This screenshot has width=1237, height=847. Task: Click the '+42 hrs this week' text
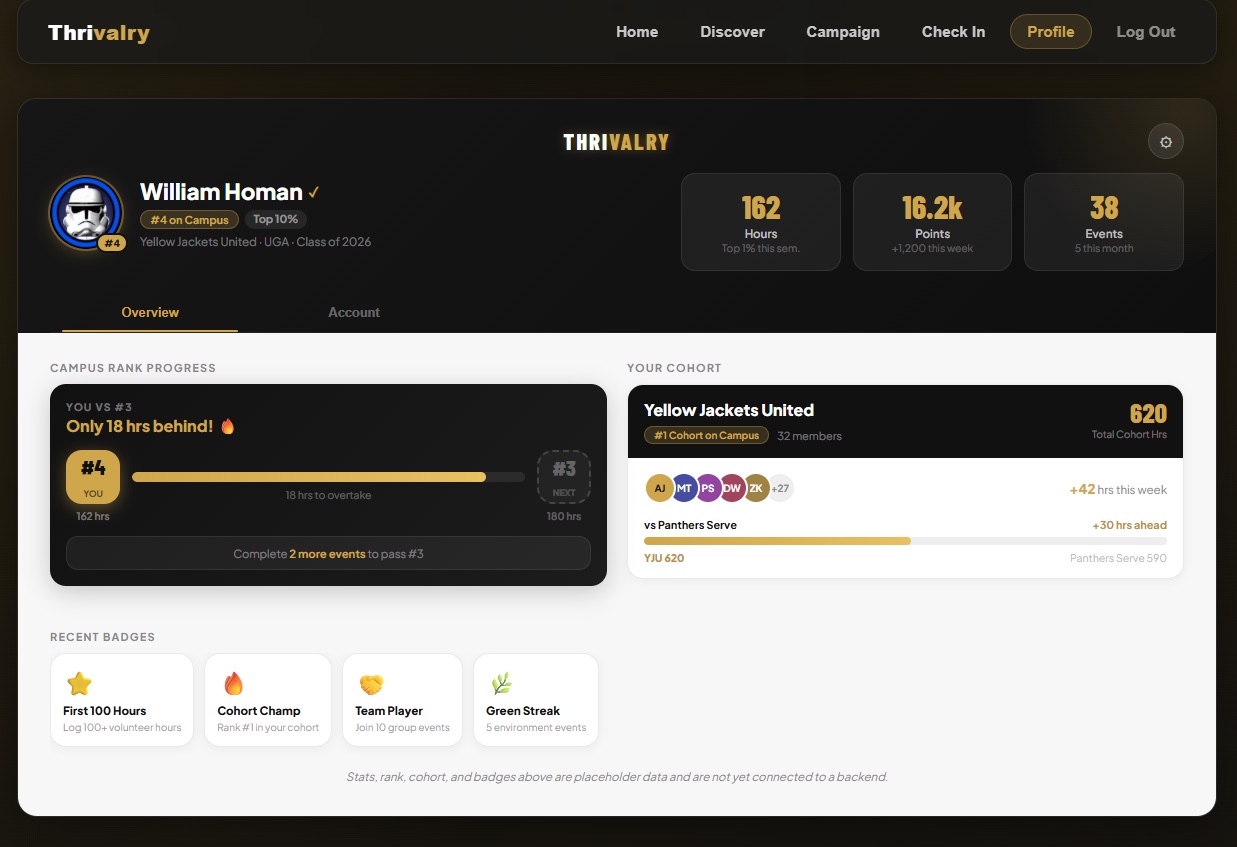[1118, 490]
